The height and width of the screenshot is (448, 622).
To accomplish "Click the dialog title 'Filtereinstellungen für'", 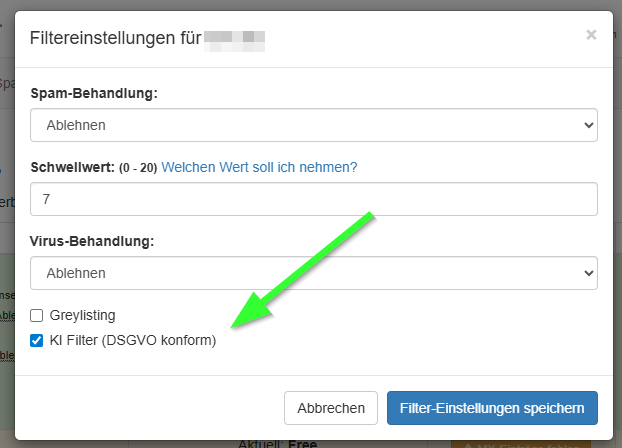I will [114, 39].
